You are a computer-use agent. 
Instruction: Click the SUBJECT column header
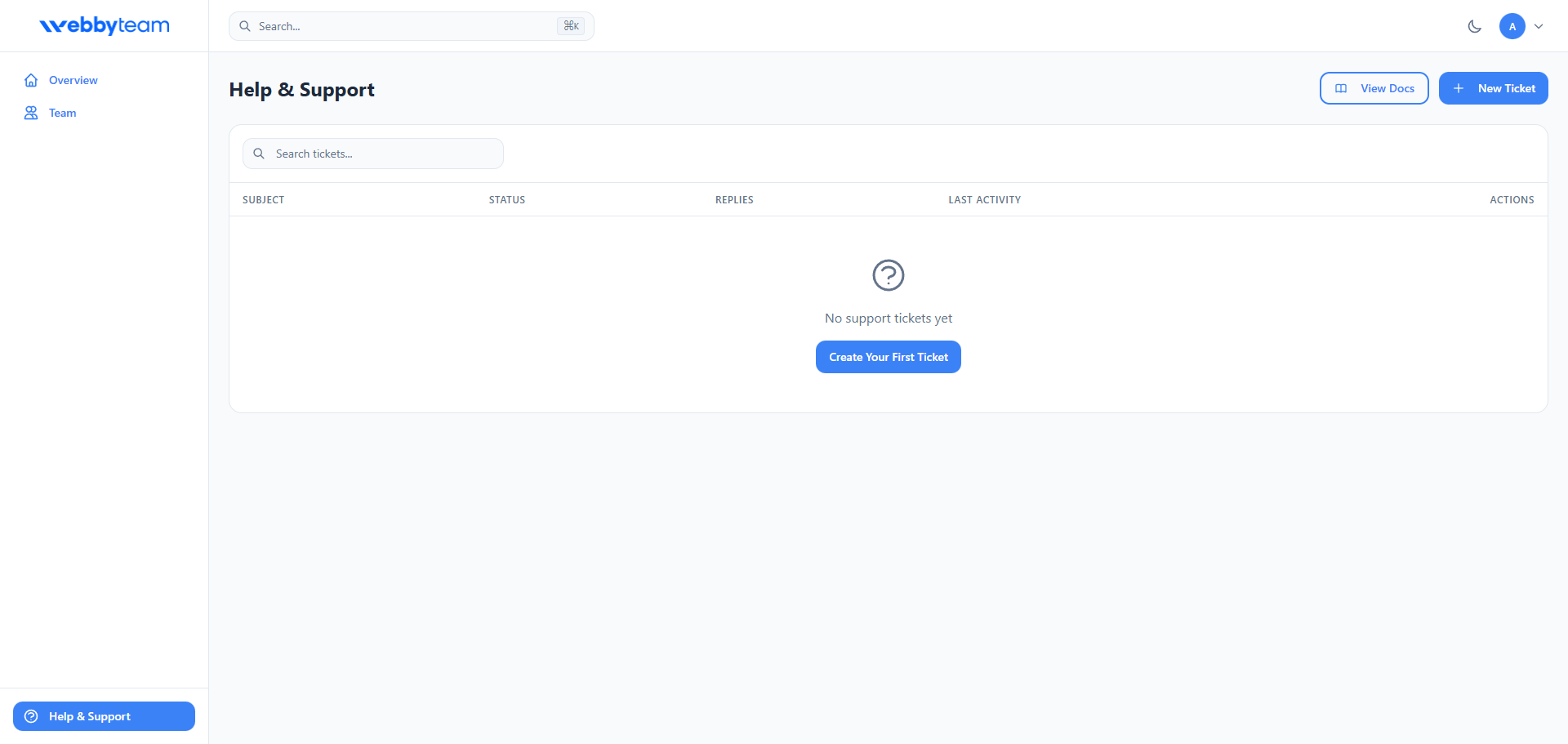[264, 199]
